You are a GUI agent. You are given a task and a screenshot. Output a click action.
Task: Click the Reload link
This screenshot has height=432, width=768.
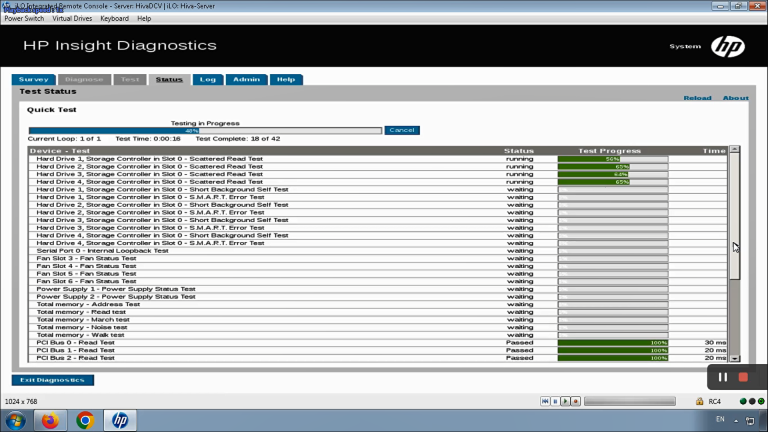(697, 98)
